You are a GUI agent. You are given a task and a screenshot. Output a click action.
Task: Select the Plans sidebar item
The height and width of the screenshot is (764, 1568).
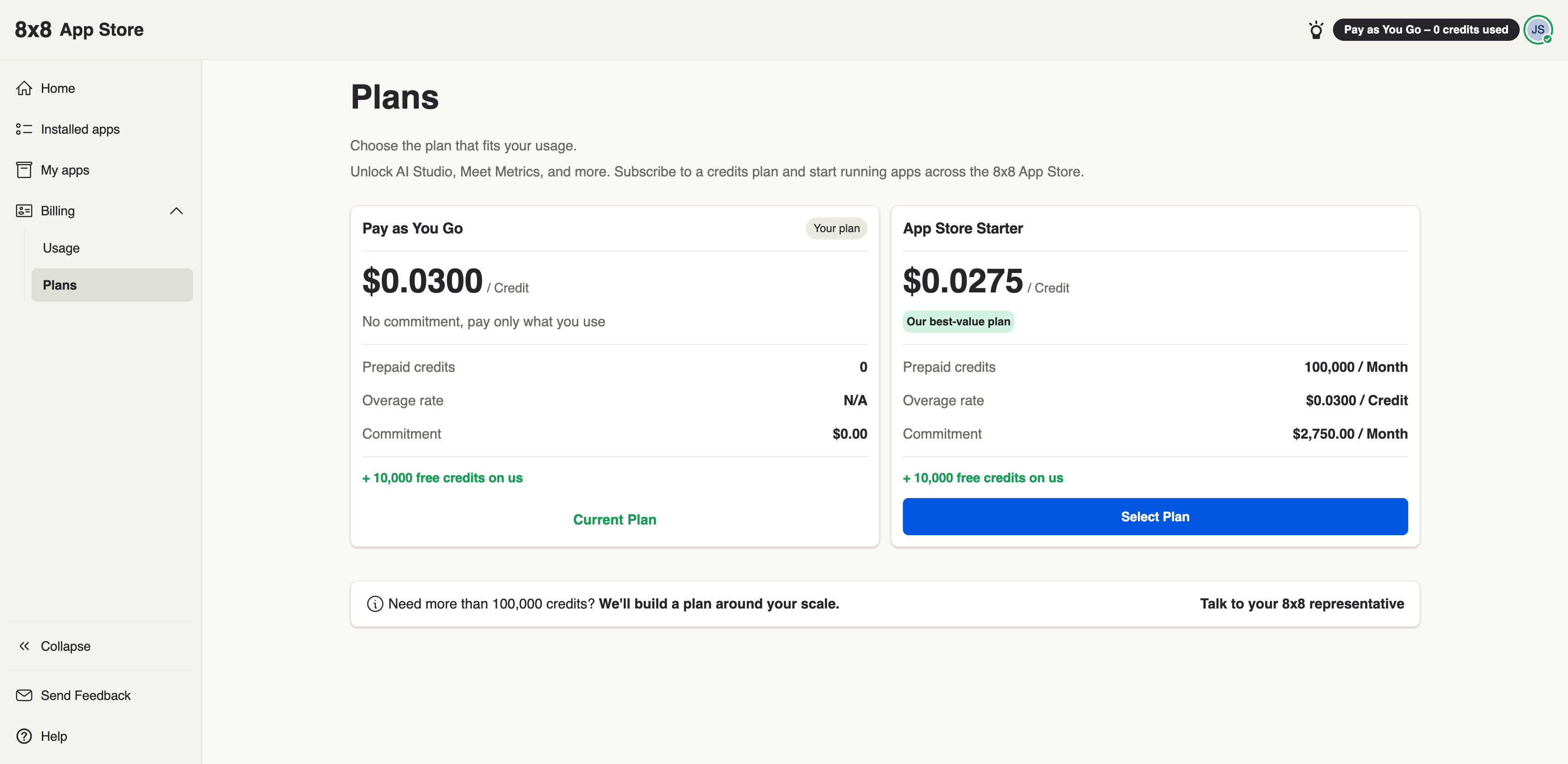pyautogui.click(x=112, y=285)
